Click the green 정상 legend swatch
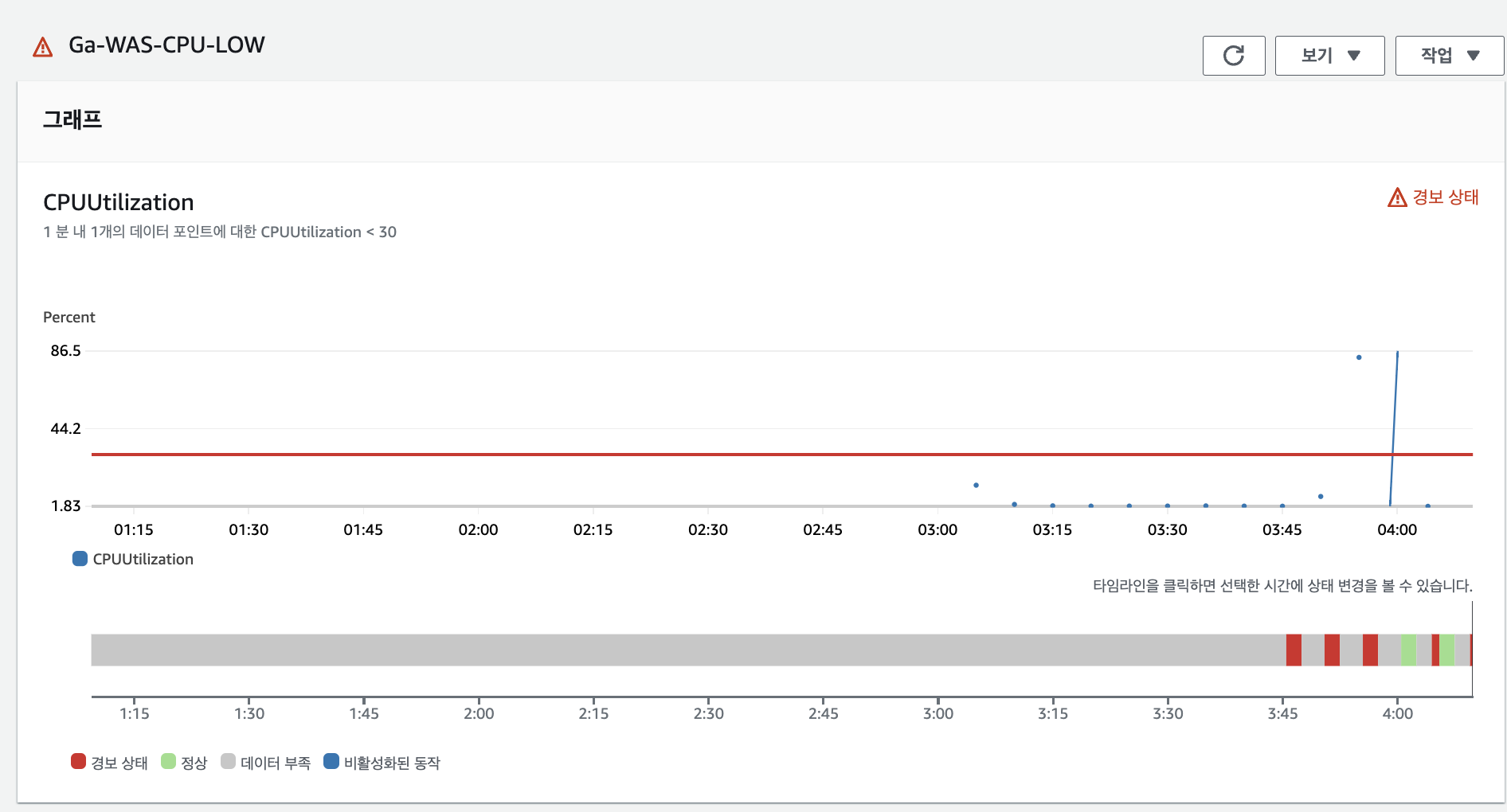The width and height of the screenshot is (1507, 812). (168, 761)
